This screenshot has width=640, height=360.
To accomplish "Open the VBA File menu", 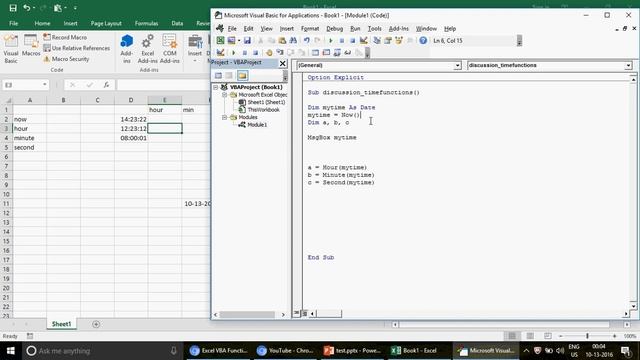I will pyautogui.click(x=232, y=29).
